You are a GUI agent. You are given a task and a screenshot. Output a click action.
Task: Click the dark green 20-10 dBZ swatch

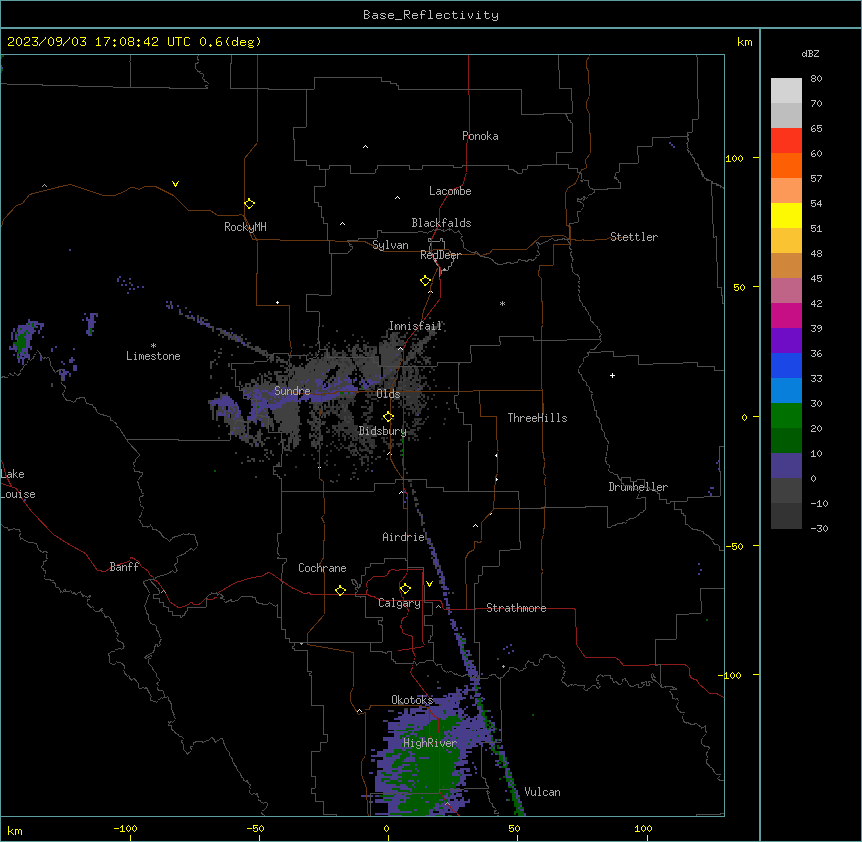(786, 441)
